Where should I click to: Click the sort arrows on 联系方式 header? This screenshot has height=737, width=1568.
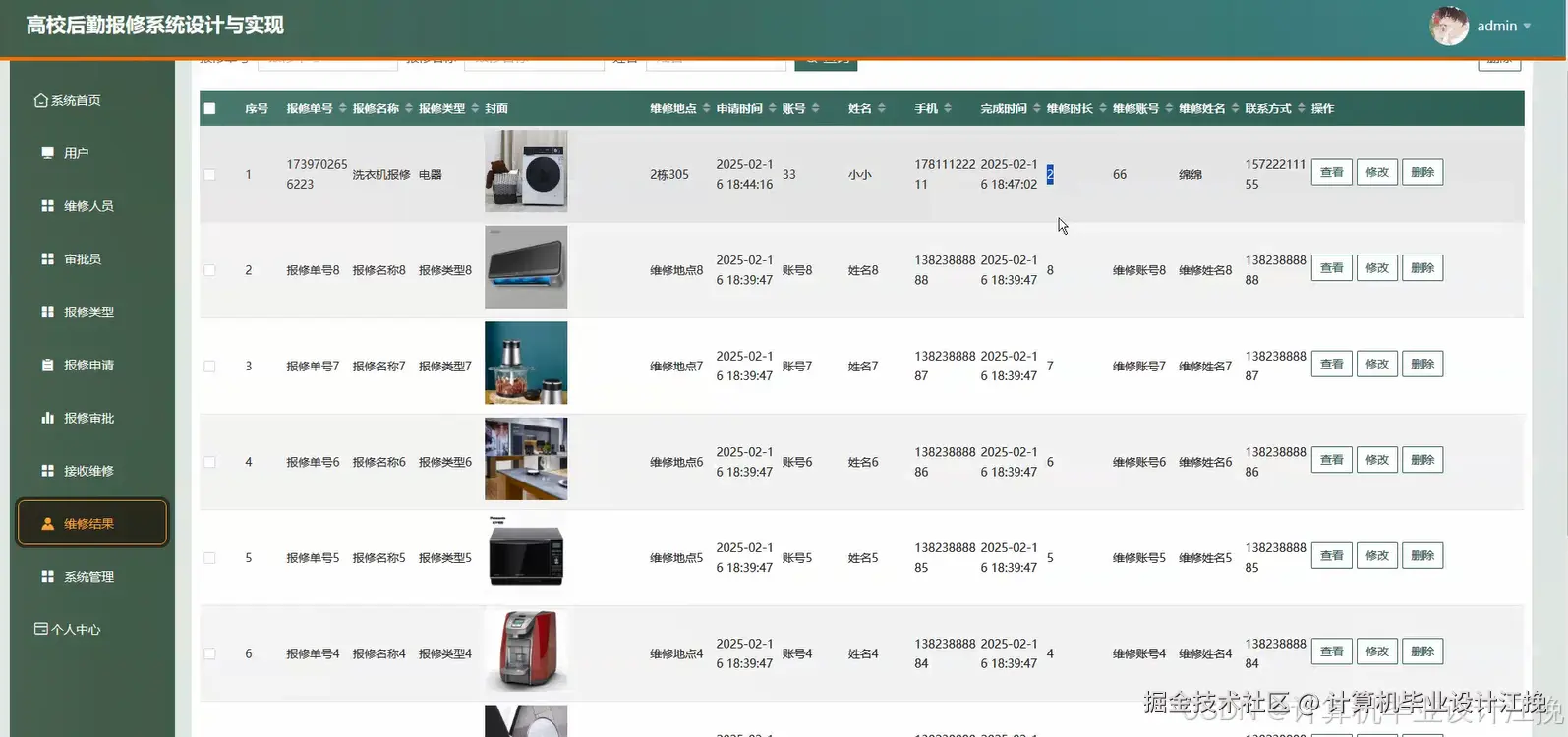(x=1301, y=108)
